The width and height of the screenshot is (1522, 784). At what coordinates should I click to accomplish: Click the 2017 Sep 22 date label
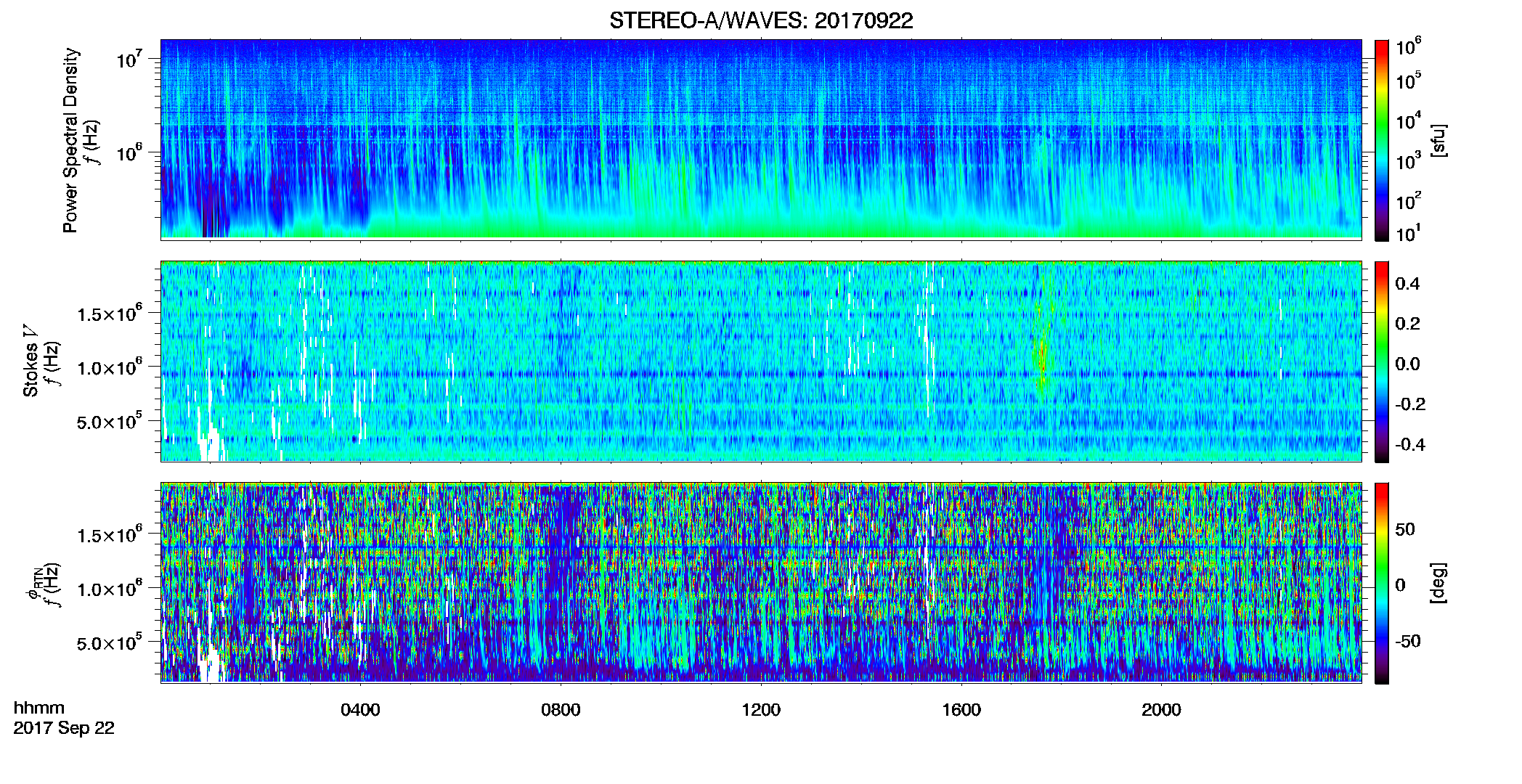[64, 728]
